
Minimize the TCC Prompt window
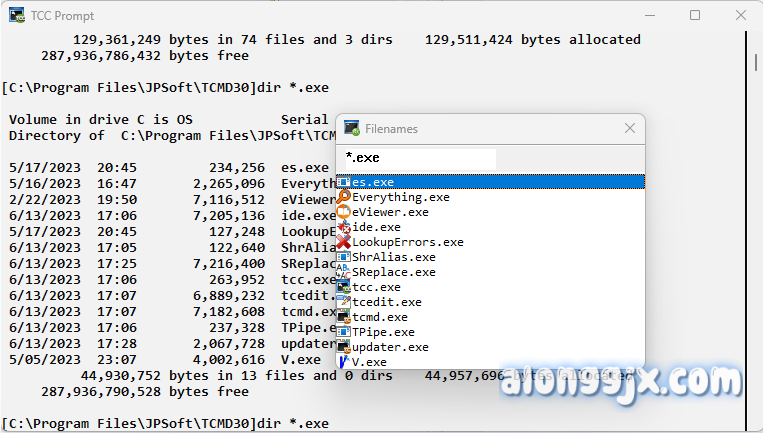point(649,15)
